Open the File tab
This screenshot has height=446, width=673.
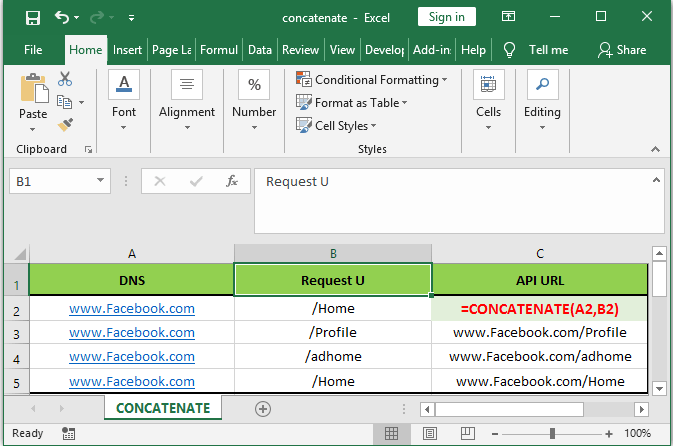click(x=33, y=50)
